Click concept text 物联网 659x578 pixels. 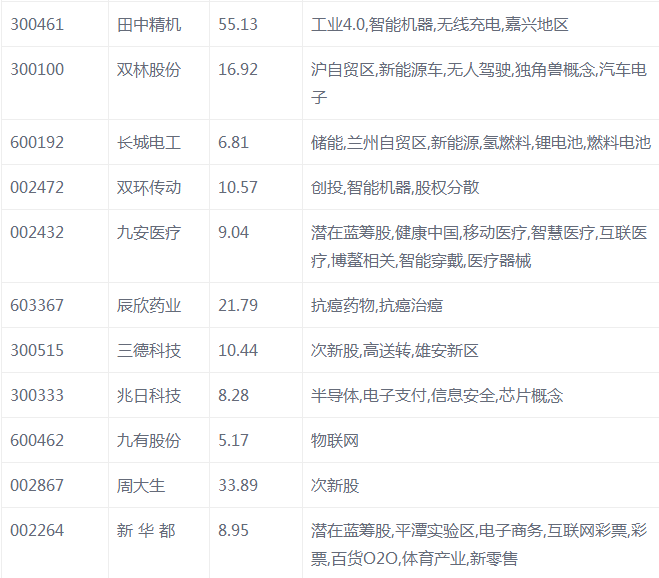coord(335,440)
